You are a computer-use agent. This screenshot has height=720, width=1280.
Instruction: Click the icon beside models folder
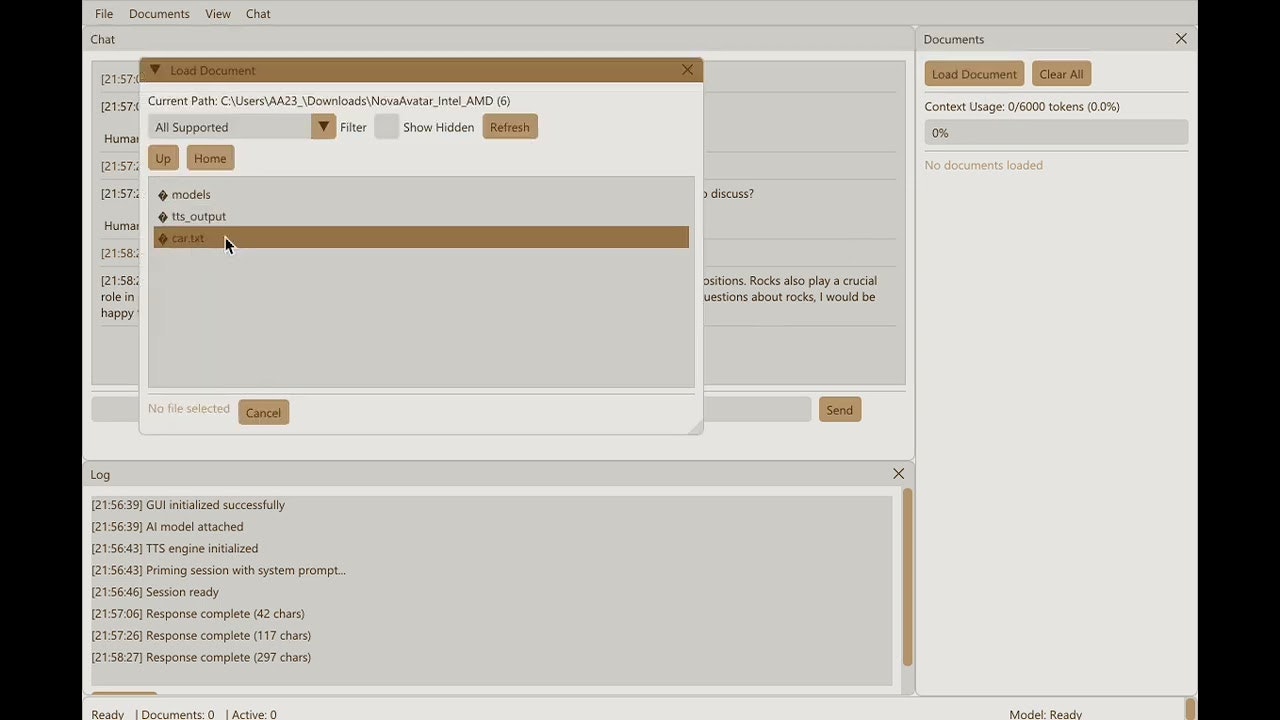(163, 195)
